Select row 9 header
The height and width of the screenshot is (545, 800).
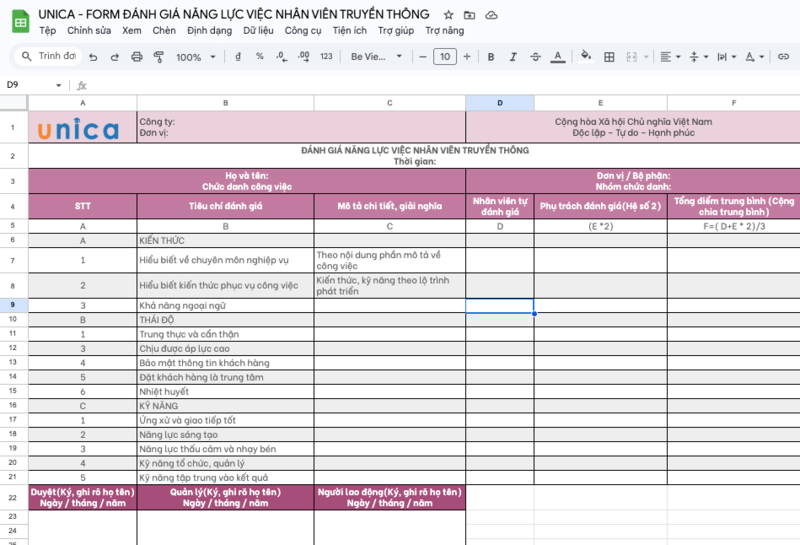[13, 305]
